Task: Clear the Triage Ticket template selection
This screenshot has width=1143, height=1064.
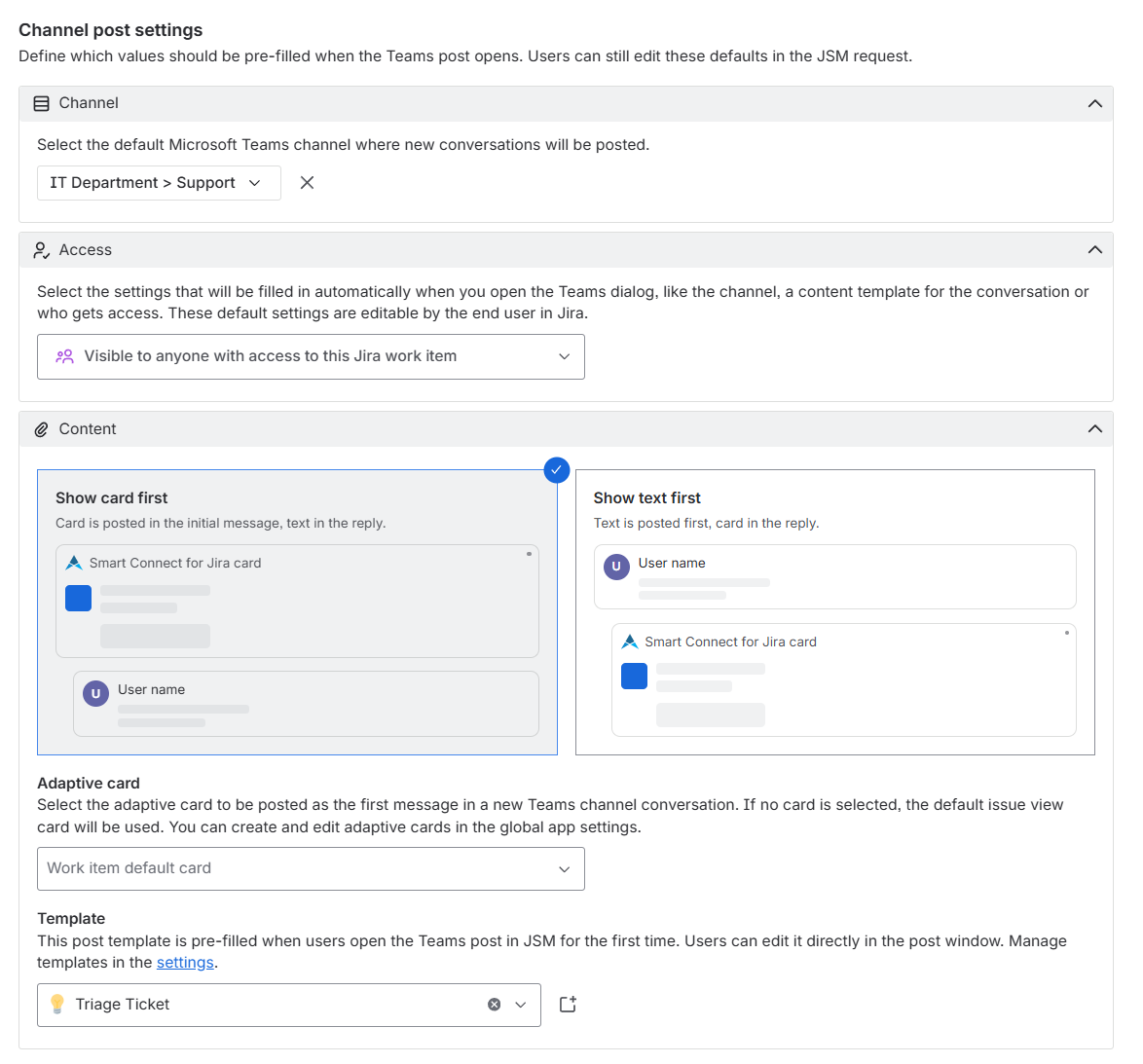Action: 495,1005
